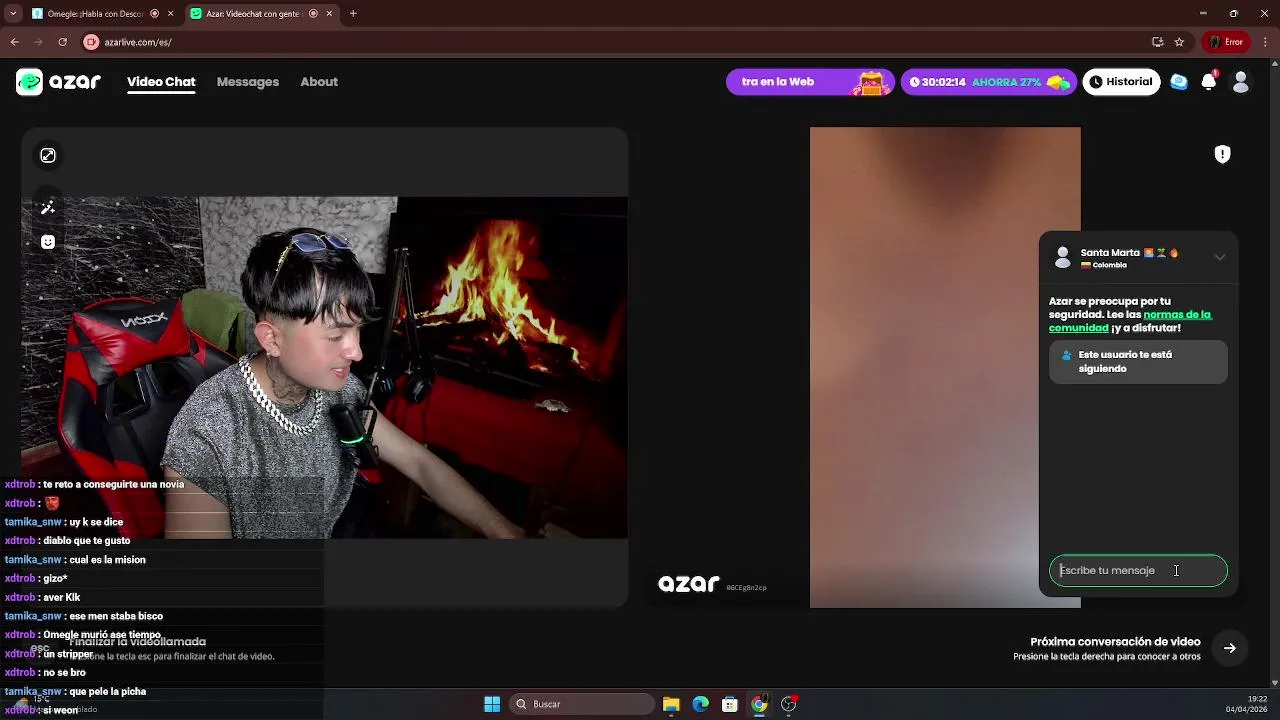Open the face filter smiley icon
The image size is (1280, 720).
coord(48,242)
